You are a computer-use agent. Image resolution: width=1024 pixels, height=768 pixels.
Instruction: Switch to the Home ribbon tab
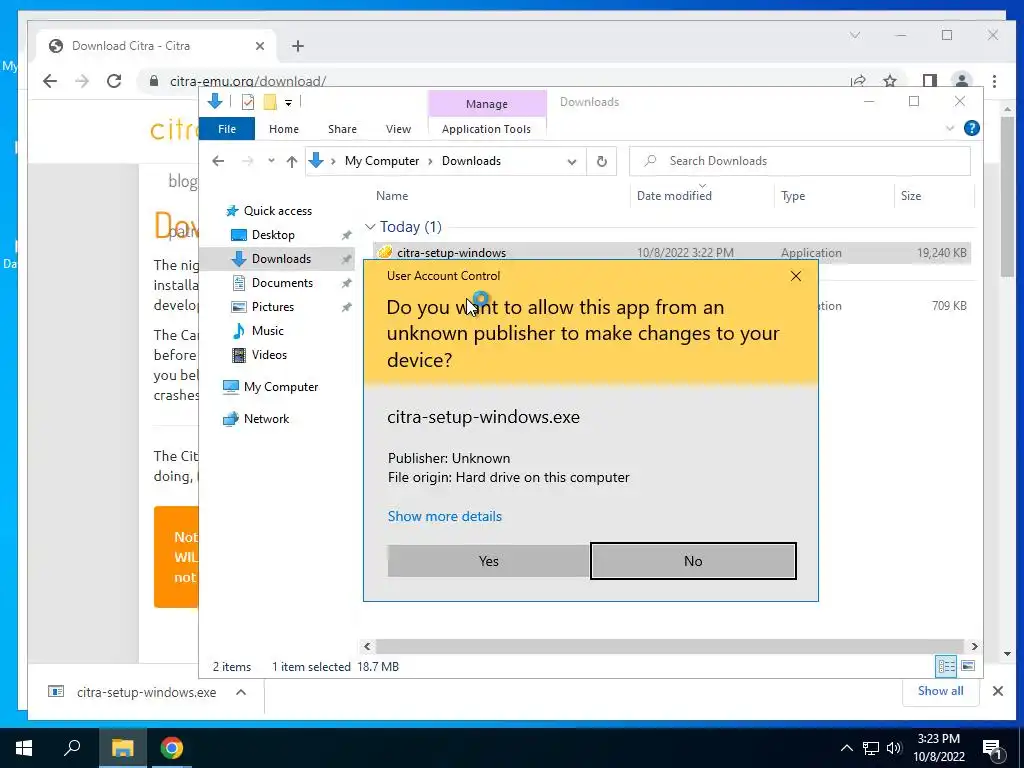coord(283,129)
